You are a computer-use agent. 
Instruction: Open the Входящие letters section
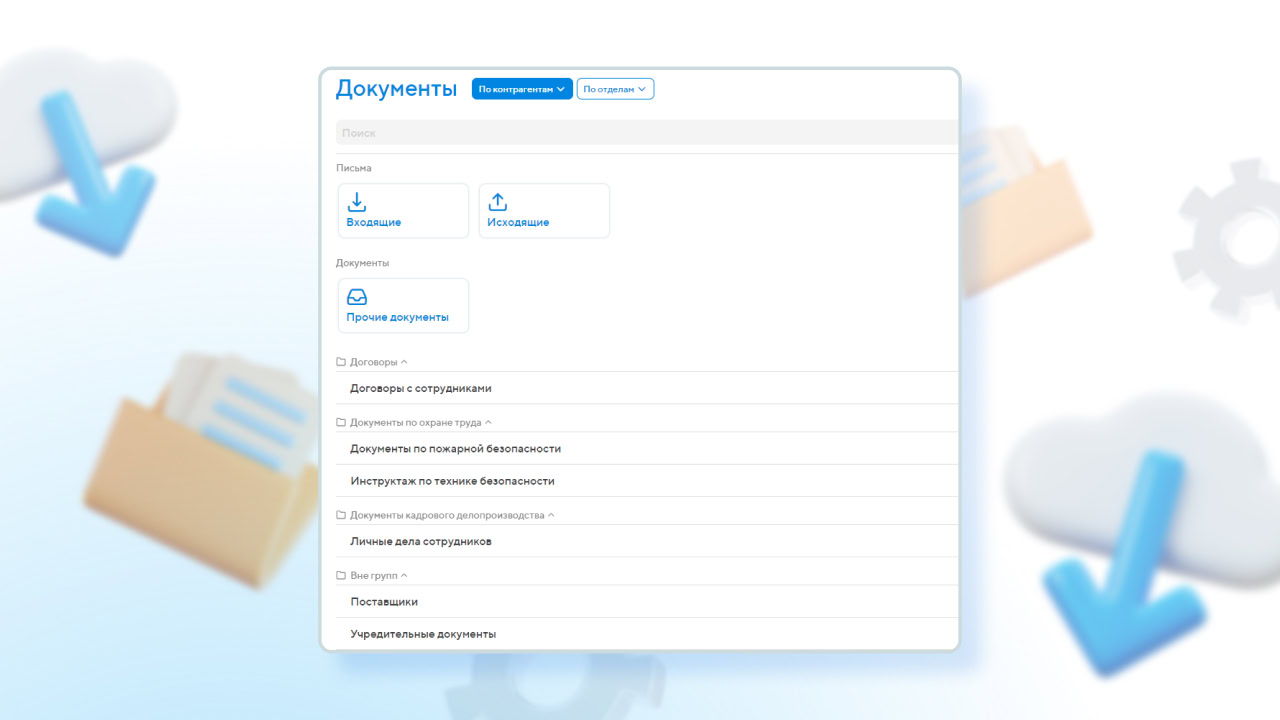point(403,210)
